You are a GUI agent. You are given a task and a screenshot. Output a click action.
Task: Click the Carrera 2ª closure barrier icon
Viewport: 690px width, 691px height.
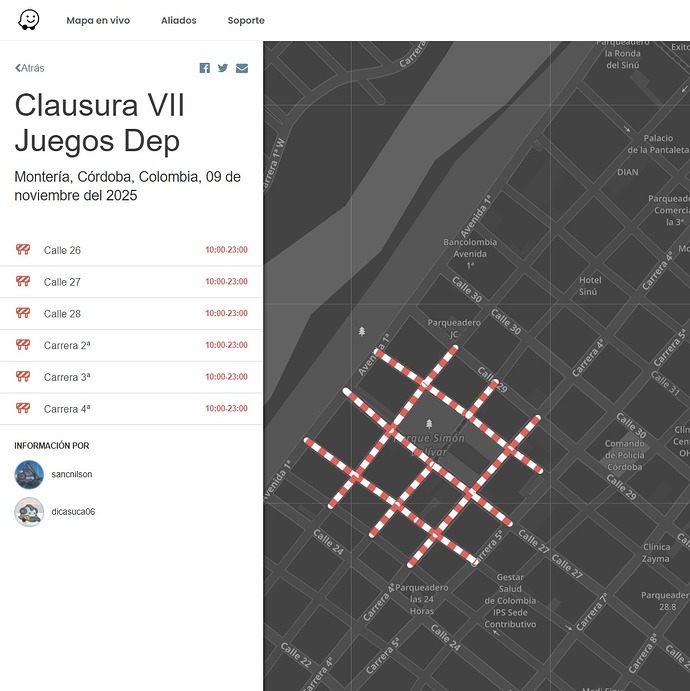(23, 345)
